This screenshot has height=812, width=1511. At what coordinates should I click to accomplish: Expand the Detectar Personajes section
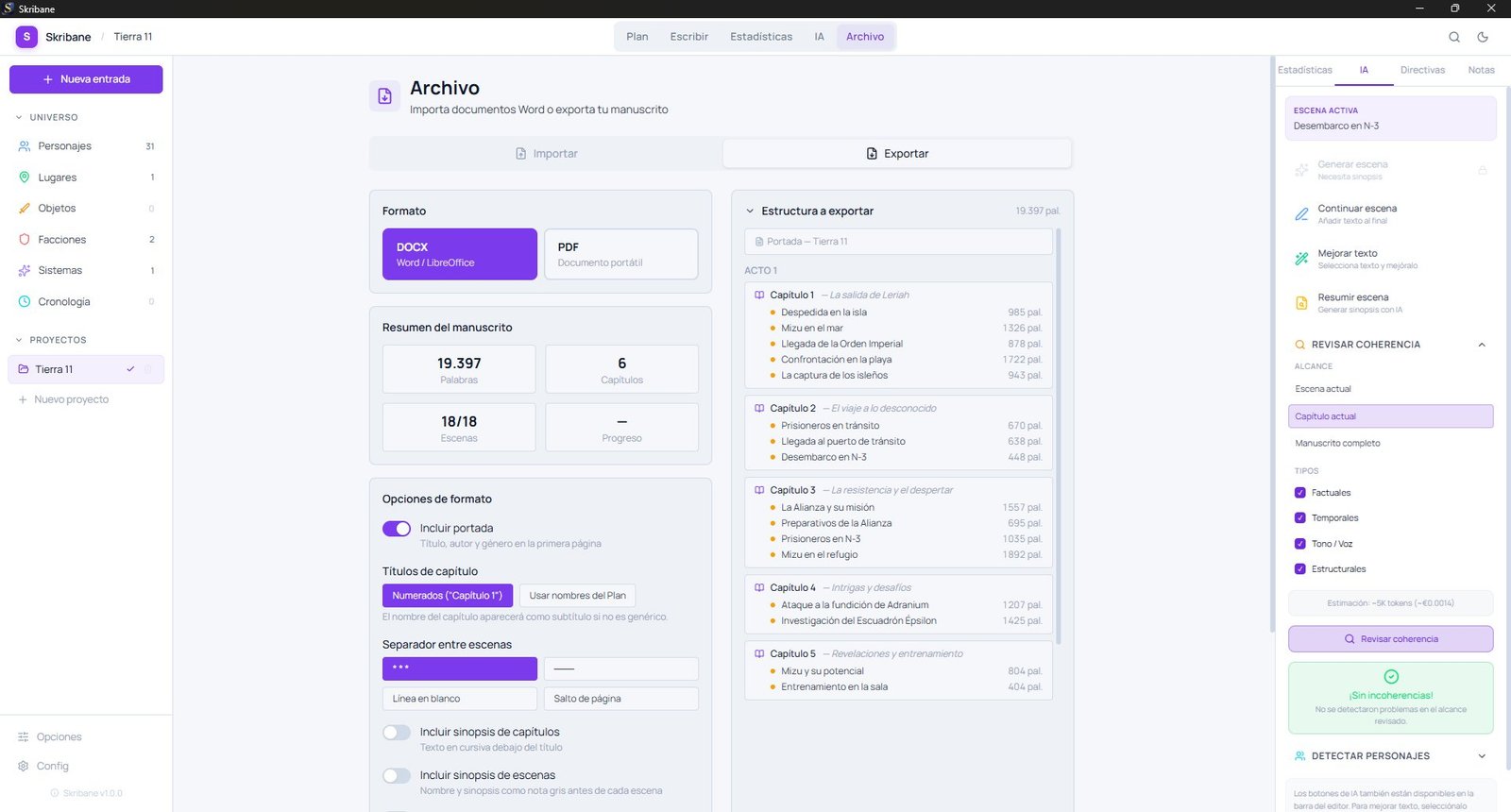point(1481,756)
